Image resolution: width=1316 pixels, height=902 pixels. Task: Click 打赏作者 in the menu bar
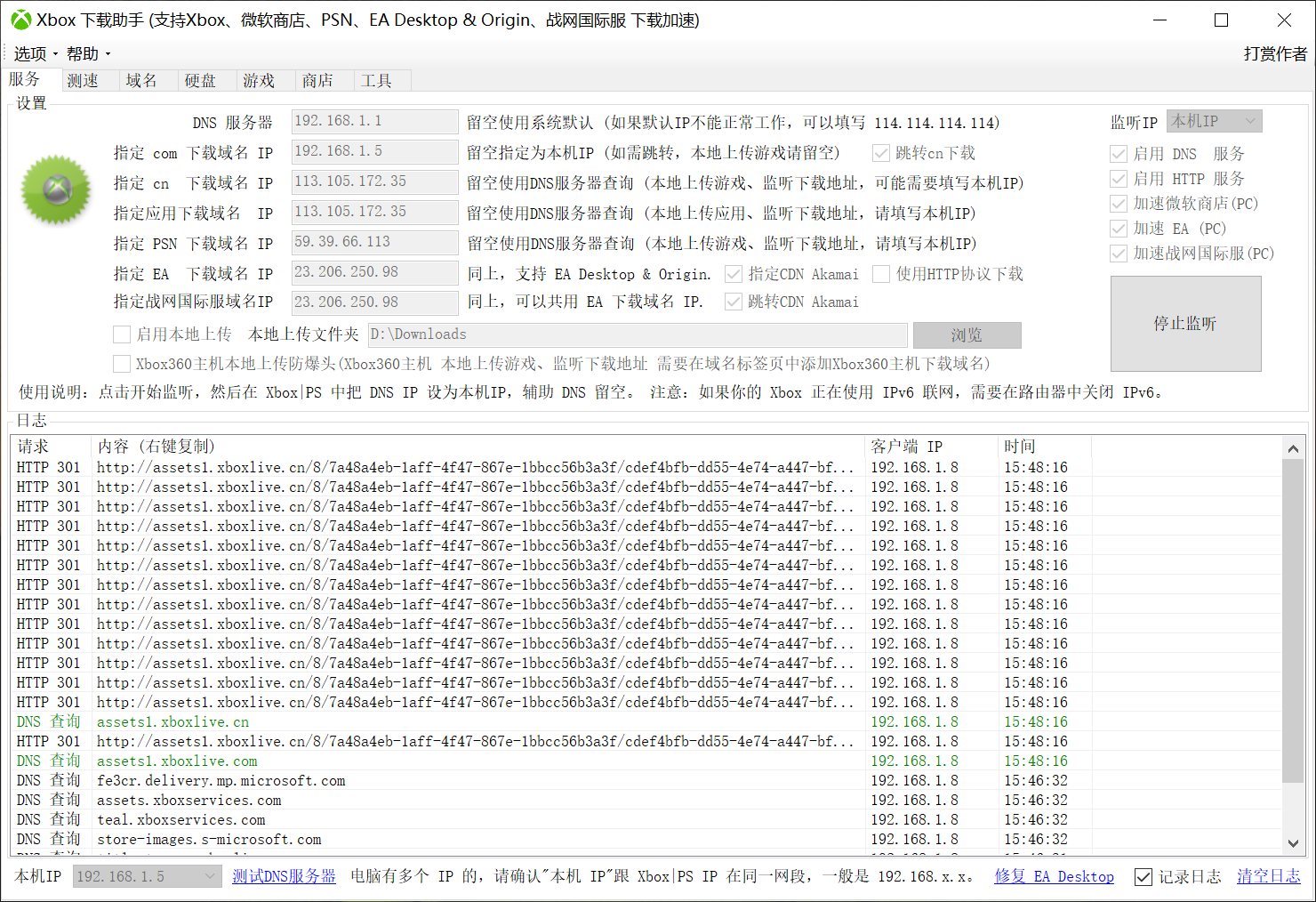click(x=1275, y=54)
